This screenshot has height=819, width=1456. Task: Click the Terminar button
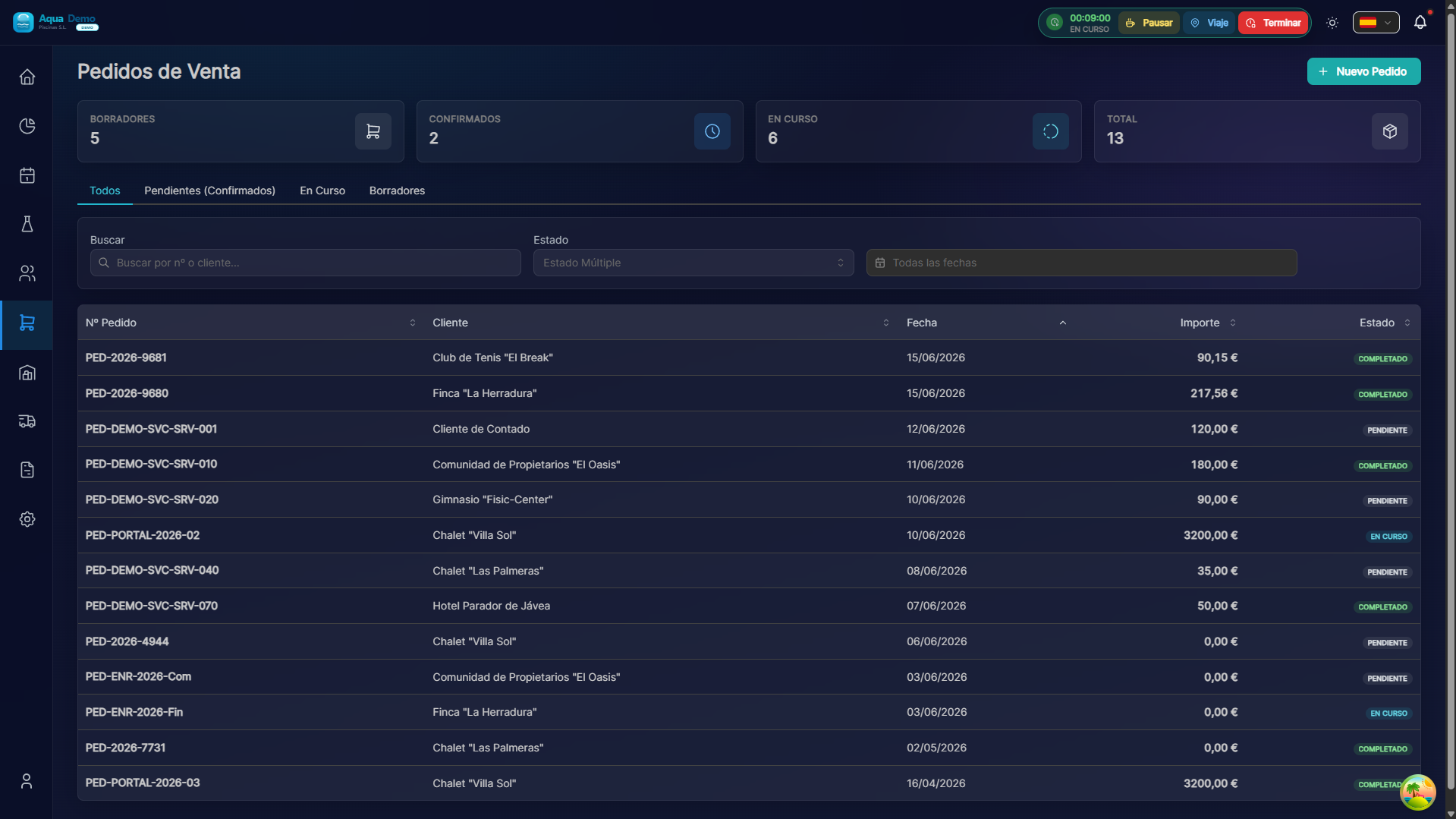[x=1273, y=23]
